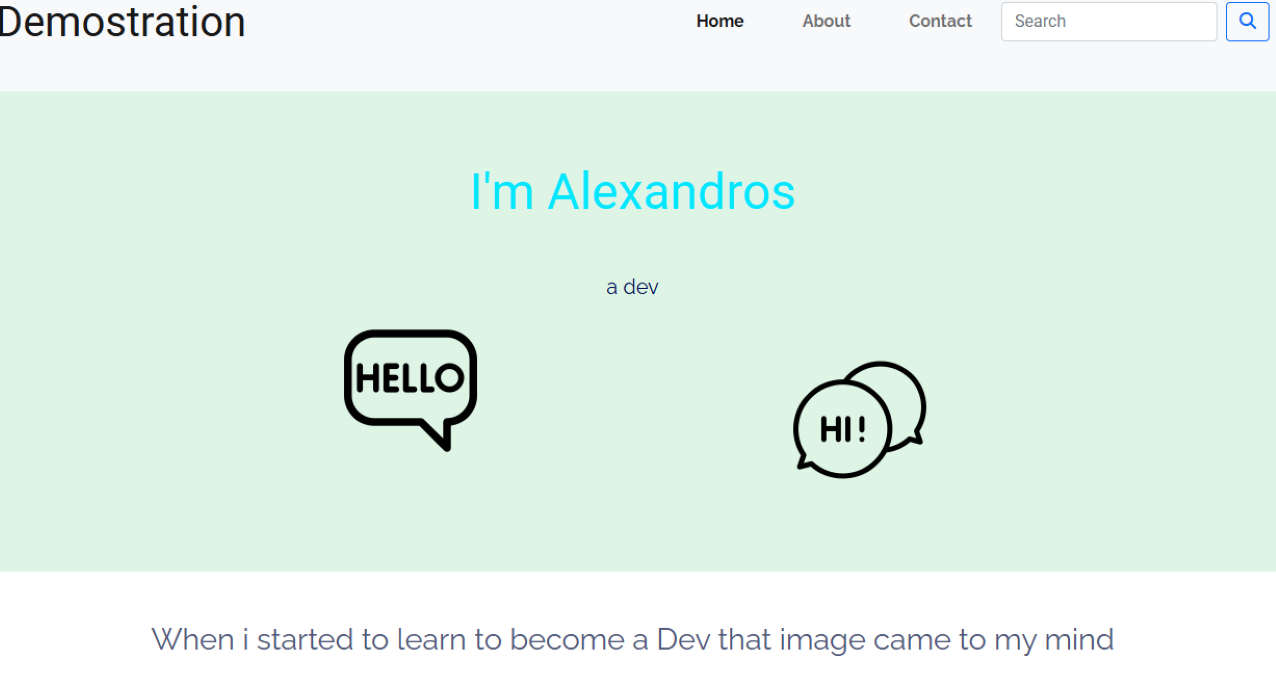Open the Contact nav link
This screenshot has width=1276, height=681.
[940, 21]
